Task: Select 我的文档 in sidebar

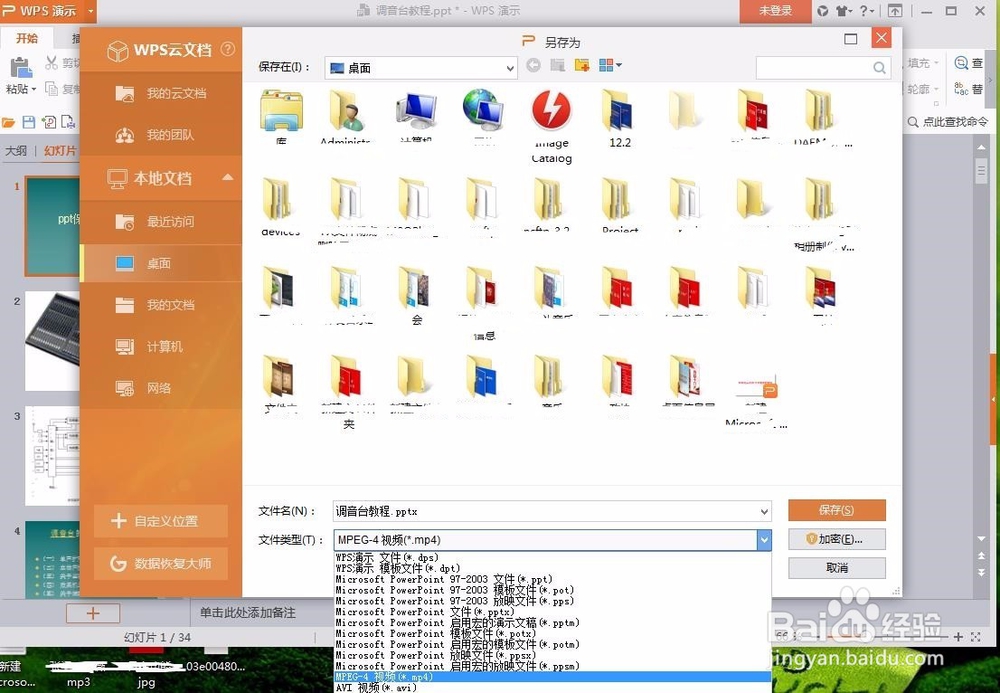Action: pyautogui.click(x=161, y=305)
